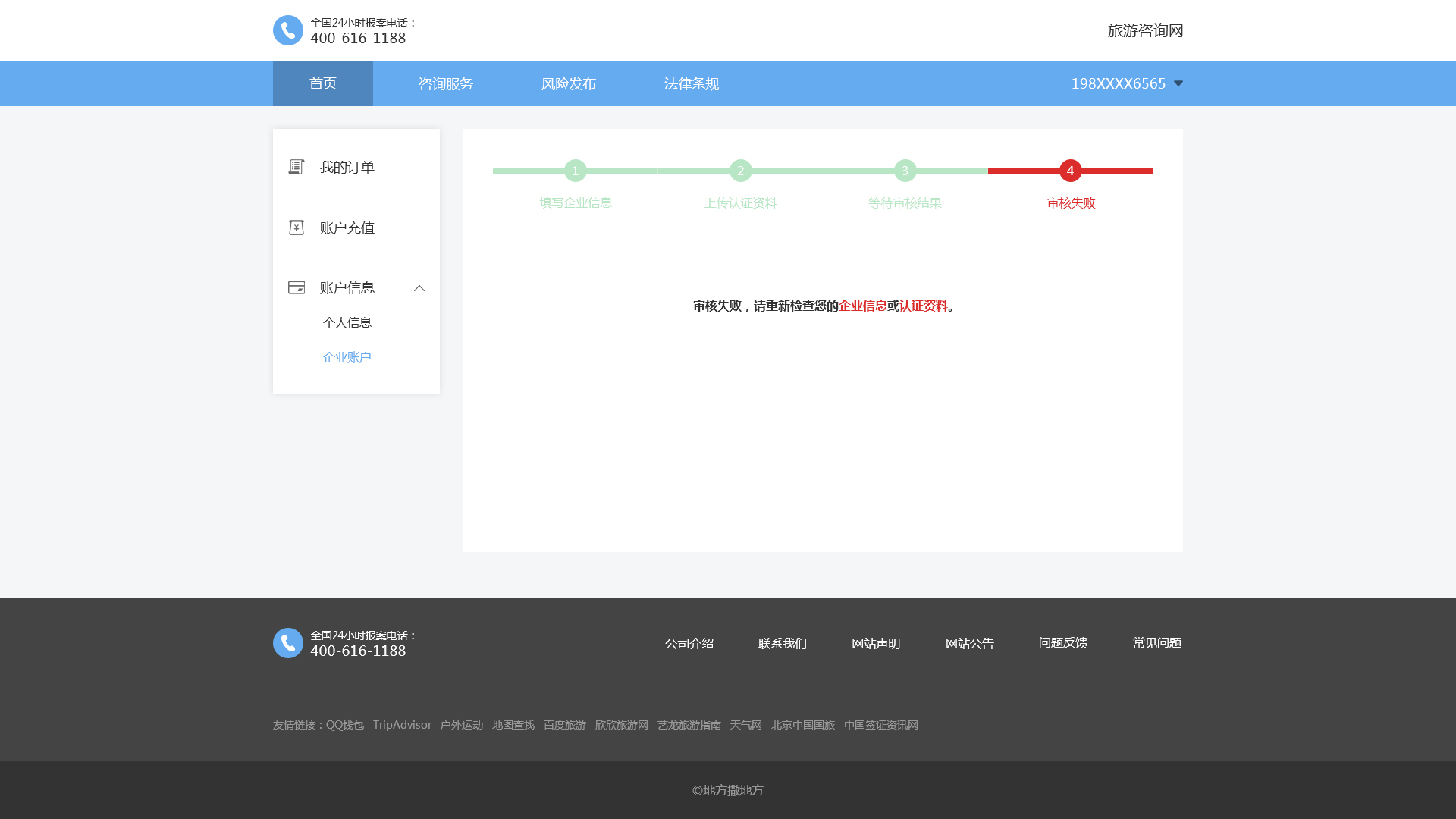Open 问题反馈 footer link

(x=1063, y=643)
